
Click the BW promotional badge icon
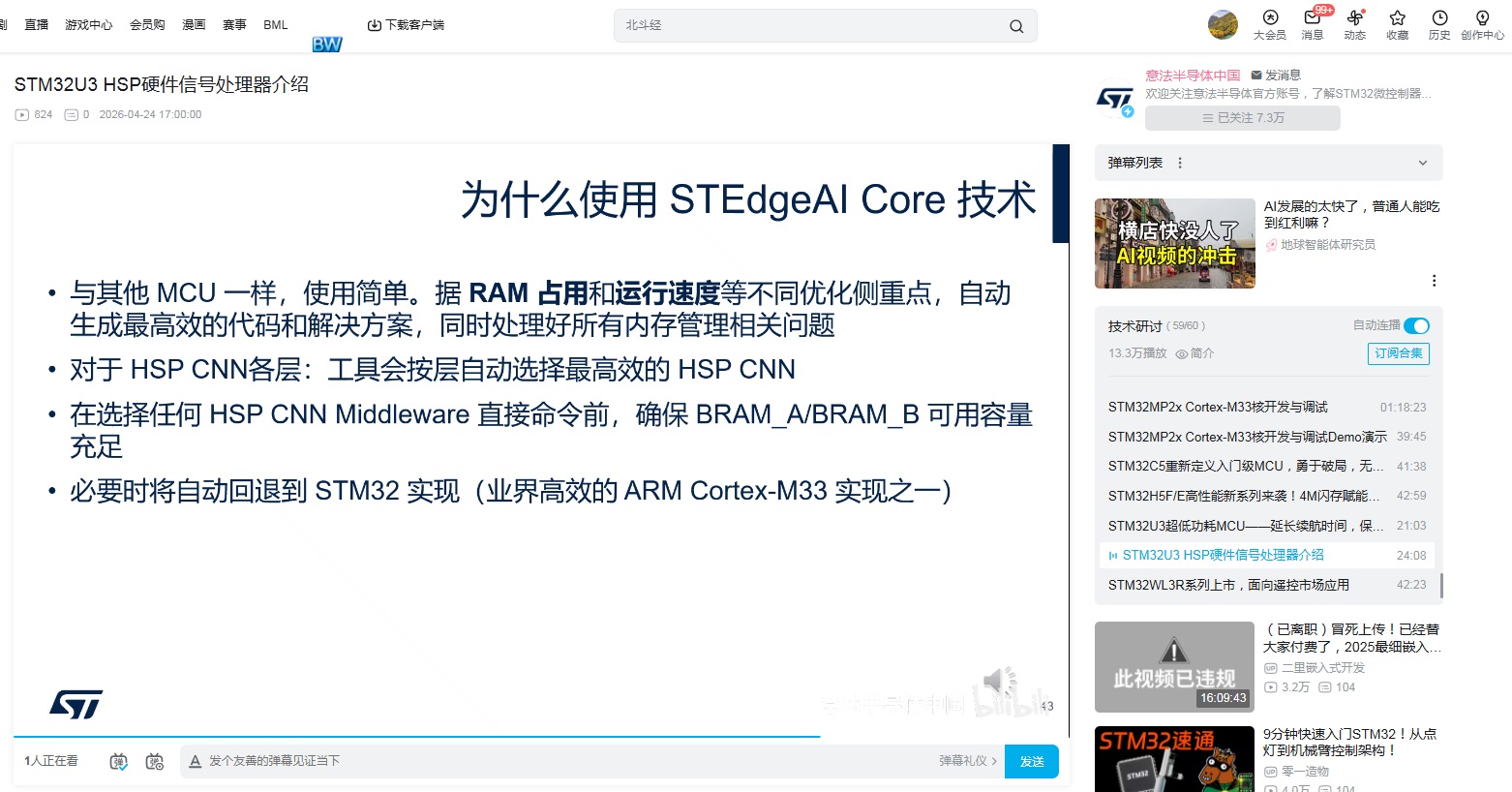tap(327, 44)
